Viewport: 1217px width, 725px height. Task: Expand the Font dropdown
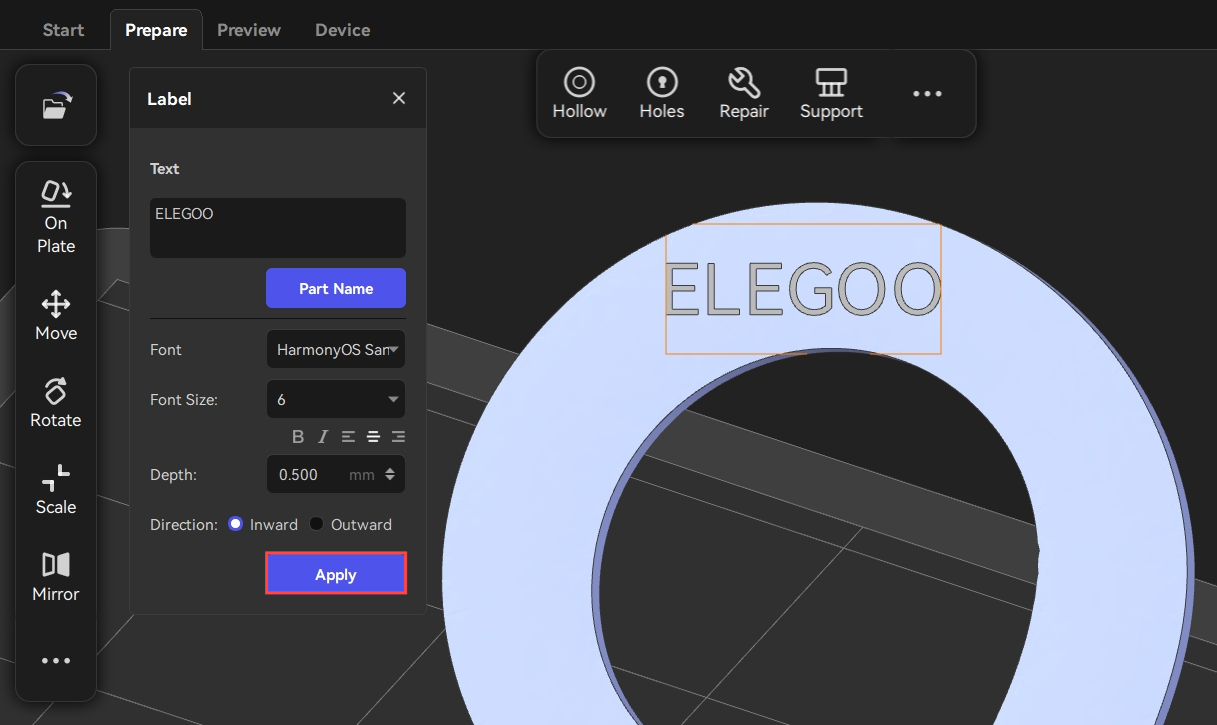pyautogui.click(x=336, y=350)
